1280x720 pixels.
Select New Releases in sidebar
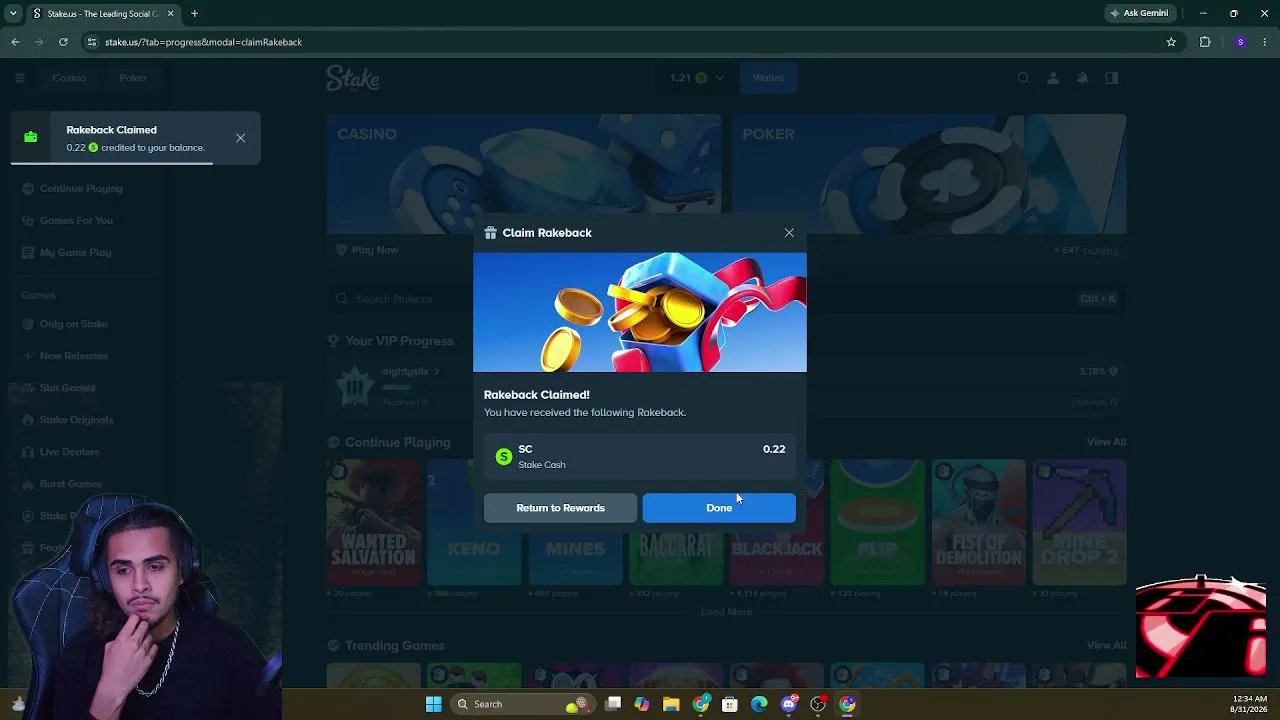(x=73, y=356)
